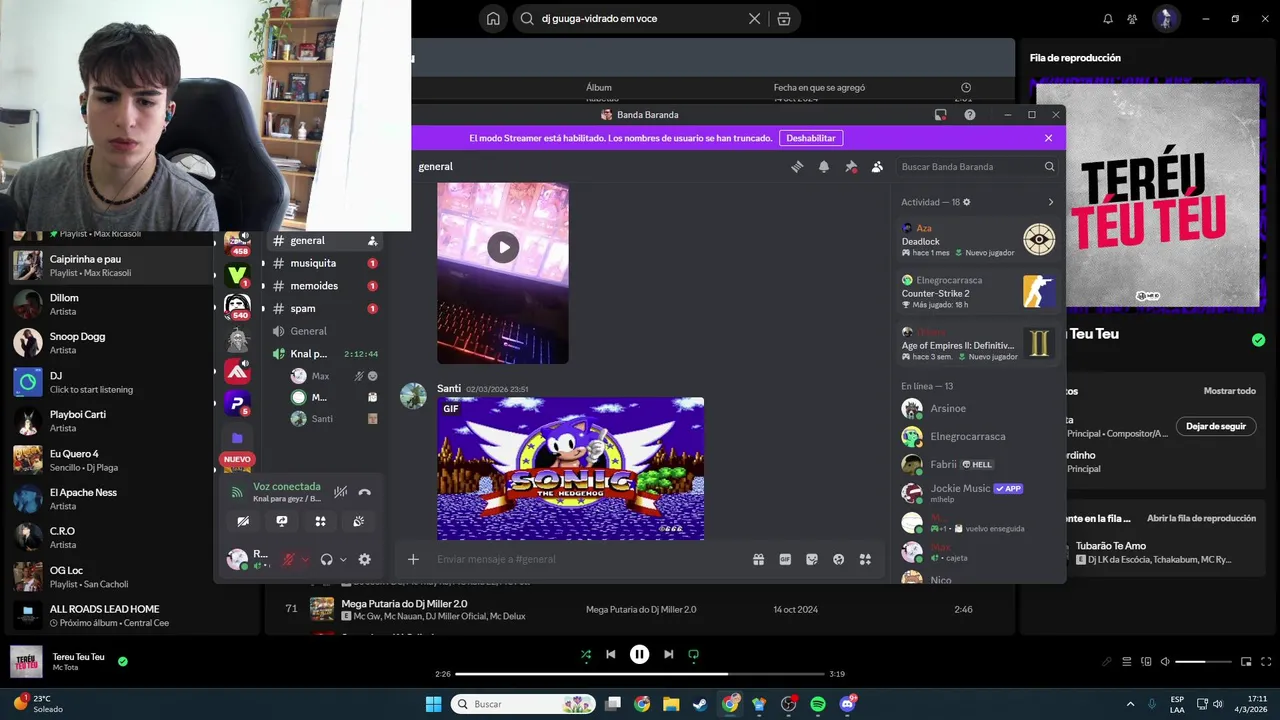Screen dimensions: 1280x720
Task: Switch to the spam channel
Action: 324,309
